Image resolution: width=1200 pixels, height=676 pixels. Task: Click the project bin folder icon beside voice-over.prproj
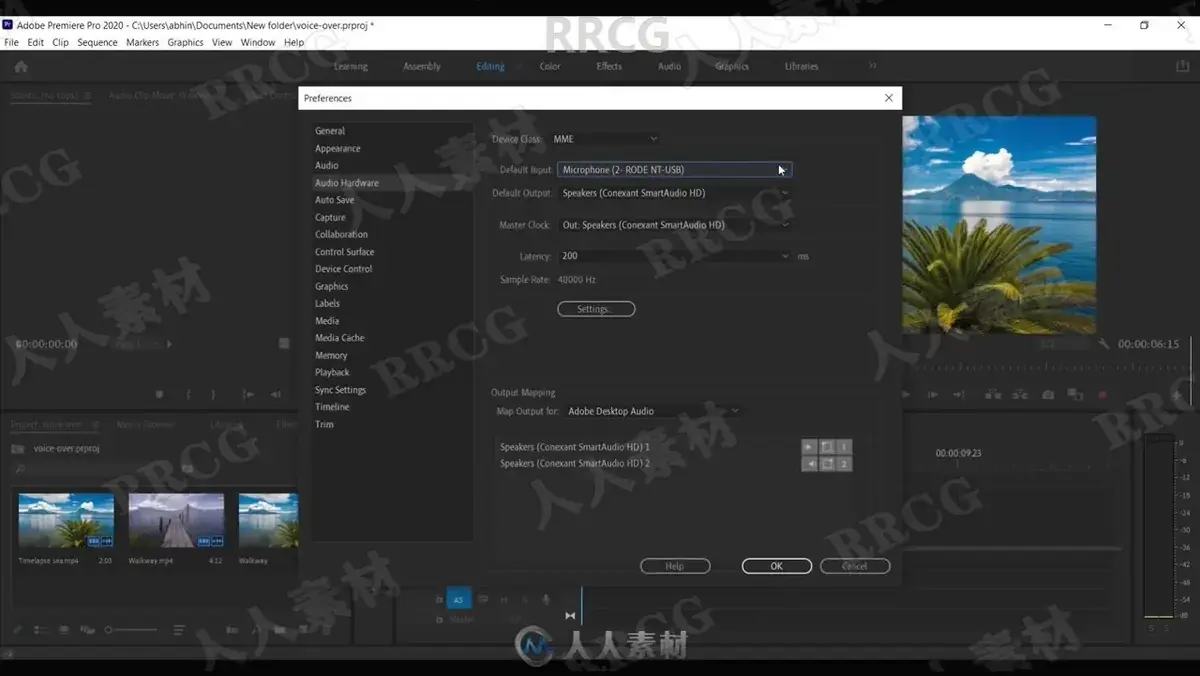pos(18,449)
